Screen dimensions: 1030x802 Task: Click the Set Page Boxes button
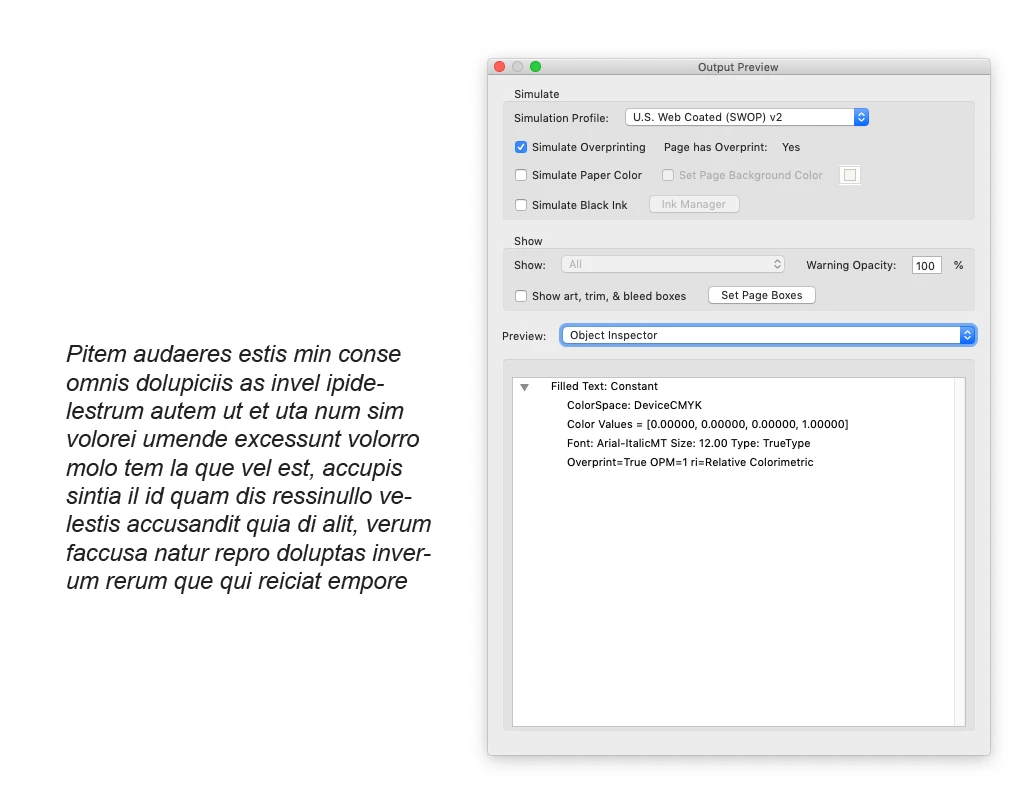point(761,296)
